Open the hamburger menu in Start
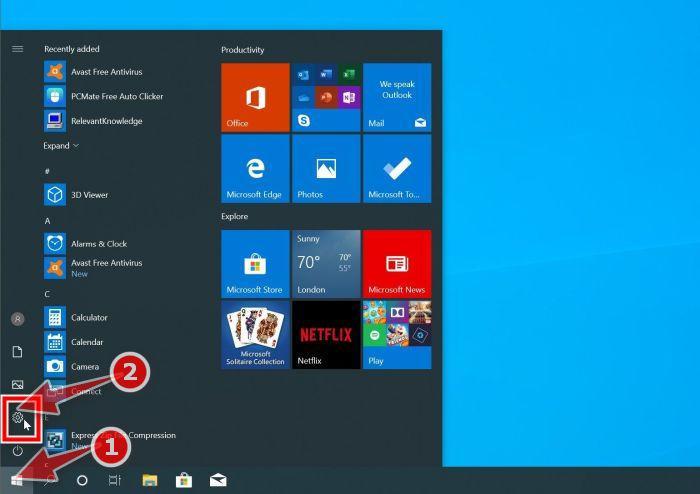Screen dimensions: 700x494 coord(17,49)
